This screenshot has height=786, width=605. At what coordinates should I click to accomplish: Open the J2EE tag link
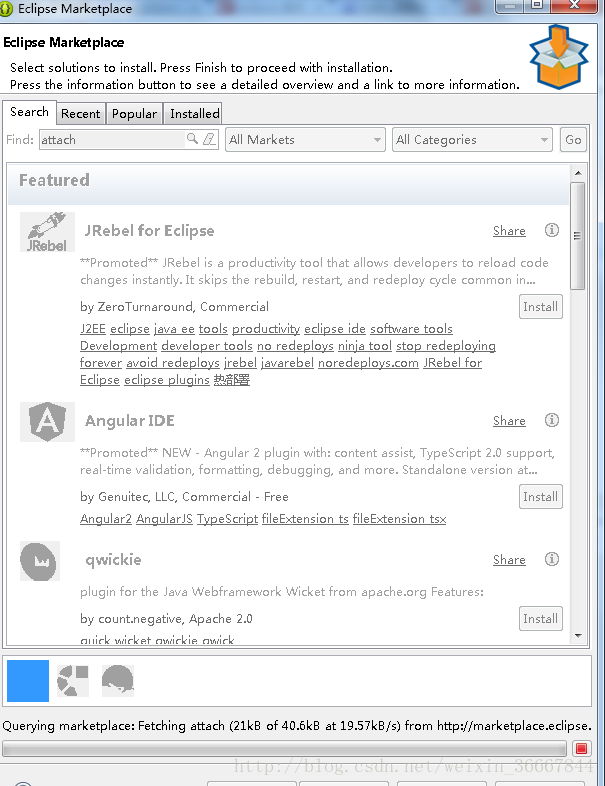pyautogui.click(x=93, y=329)
